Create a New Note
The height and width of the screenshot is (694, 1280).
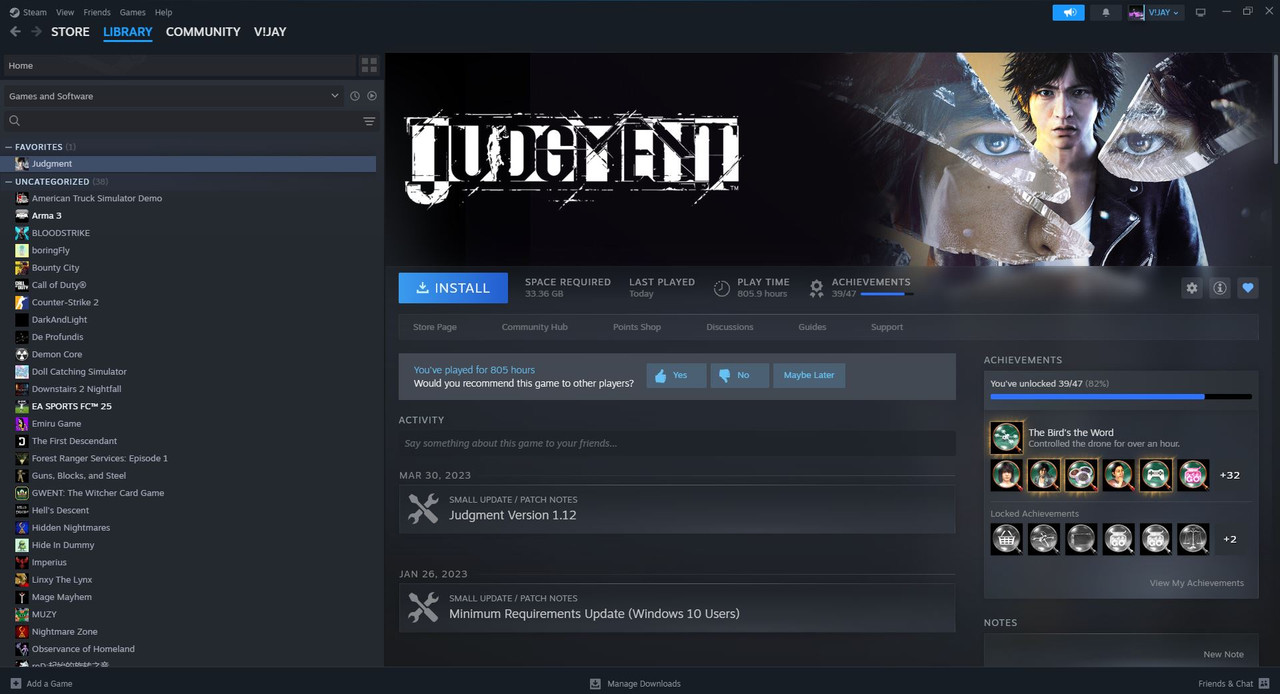pyautogui.click(x=1223, y=654)
